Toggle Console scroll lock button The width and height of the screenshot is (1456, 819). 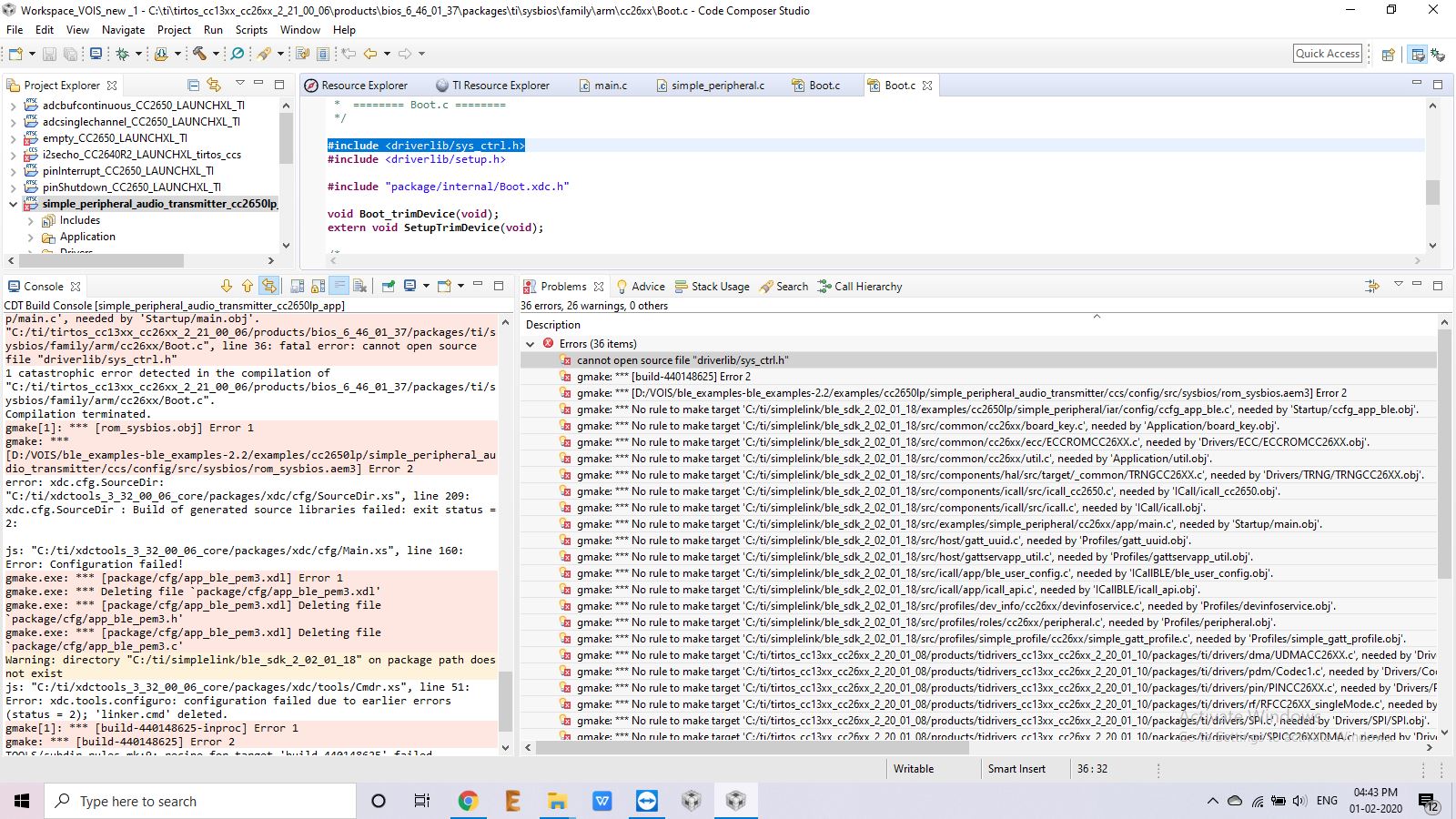(318, 286)
